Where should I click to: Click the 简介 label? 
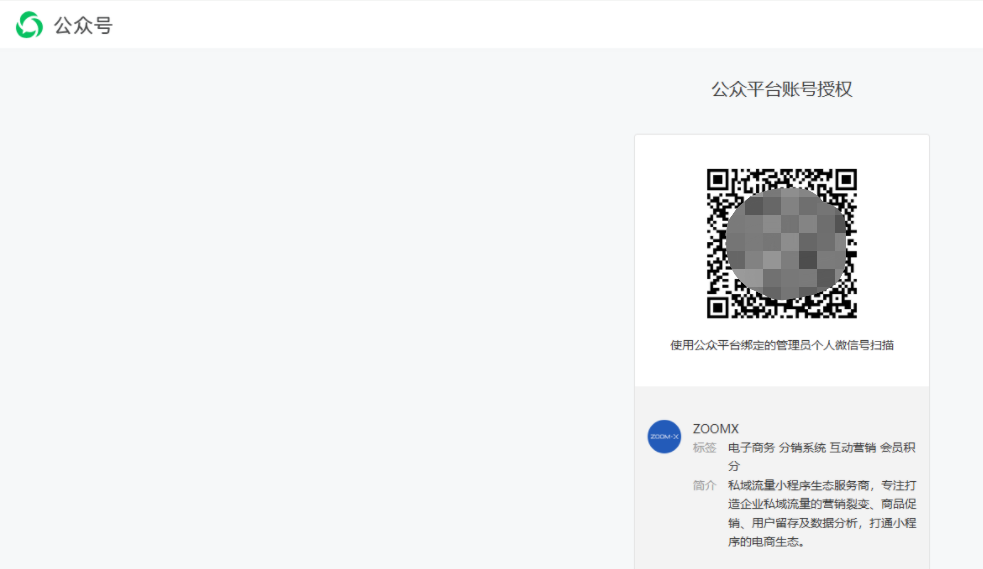[x=704, y=485]
